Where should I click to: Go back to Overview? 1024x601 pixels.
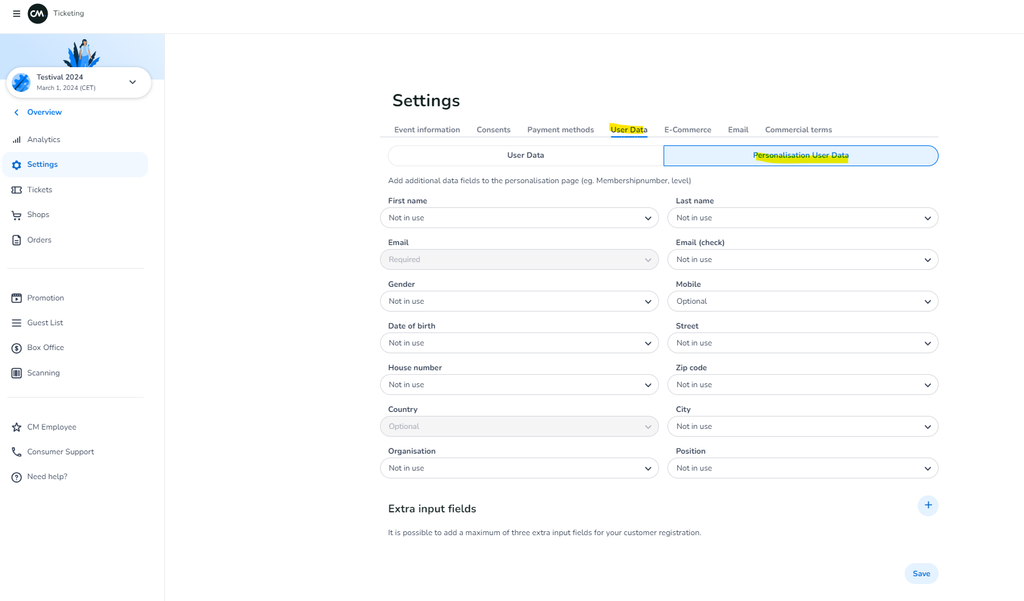43,113
